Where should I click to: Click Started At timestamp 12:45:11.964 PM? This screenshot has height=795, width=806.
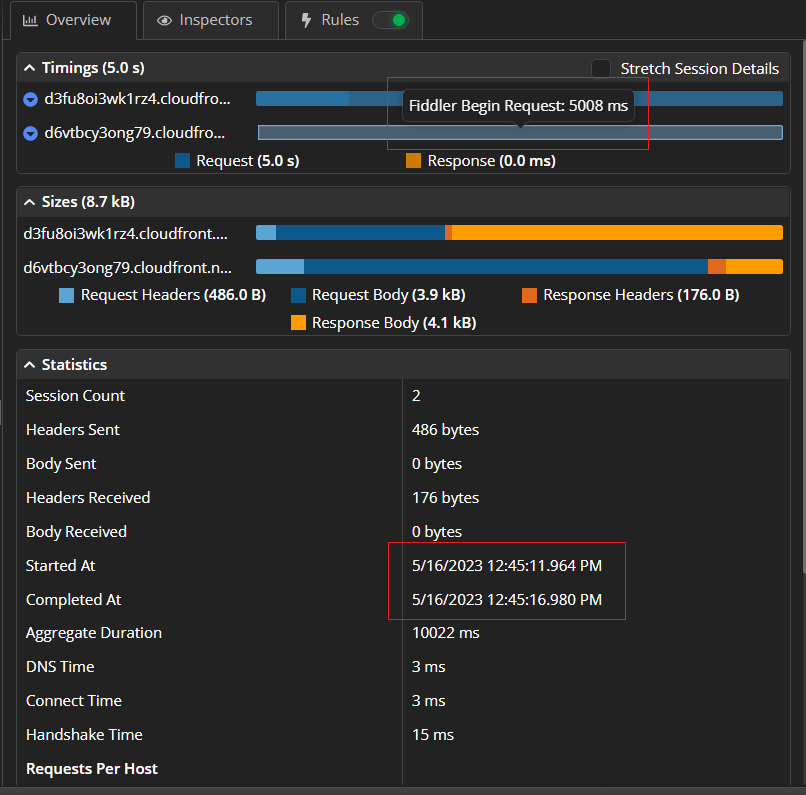pyautogui.click(x=506, y=566)
